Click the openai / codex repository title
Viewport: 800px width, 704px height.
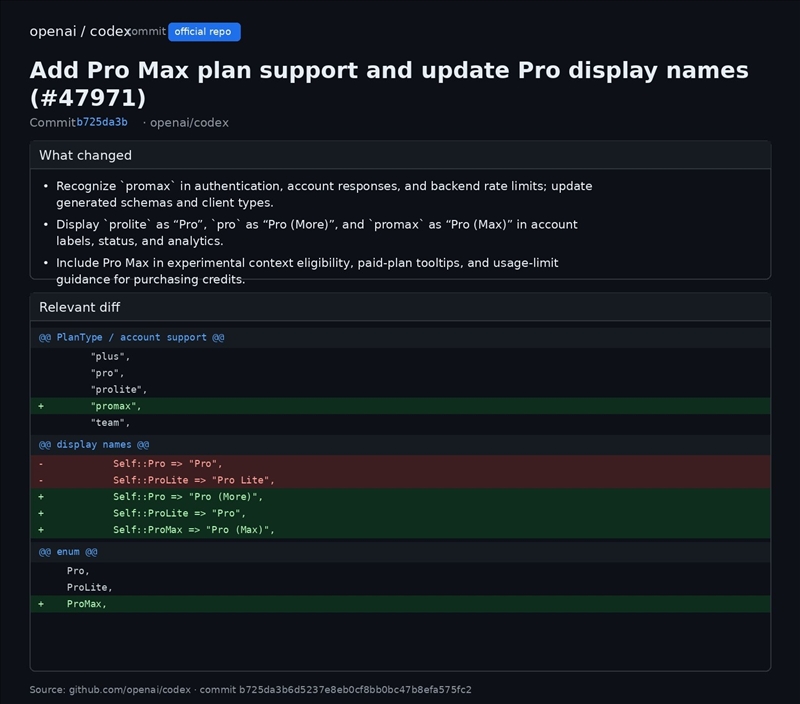pyautogui.click(x=81, y=31)
